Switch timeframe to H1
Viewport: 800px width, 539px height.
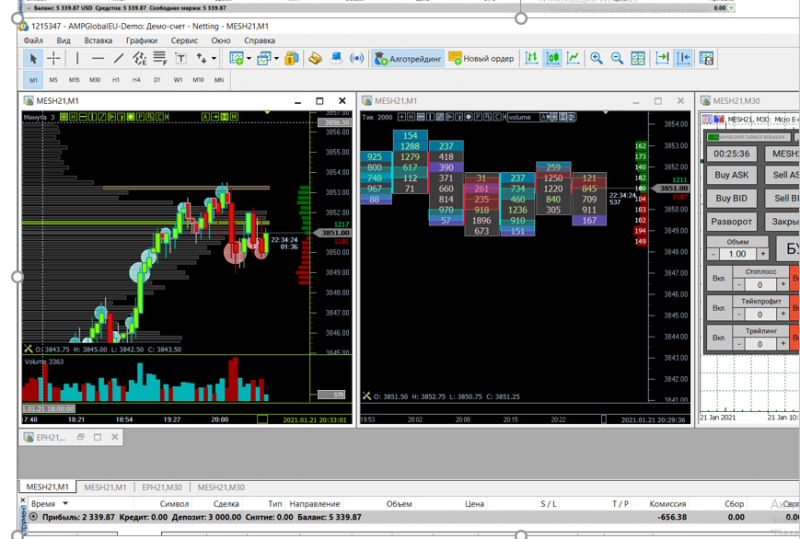[116, 80]
